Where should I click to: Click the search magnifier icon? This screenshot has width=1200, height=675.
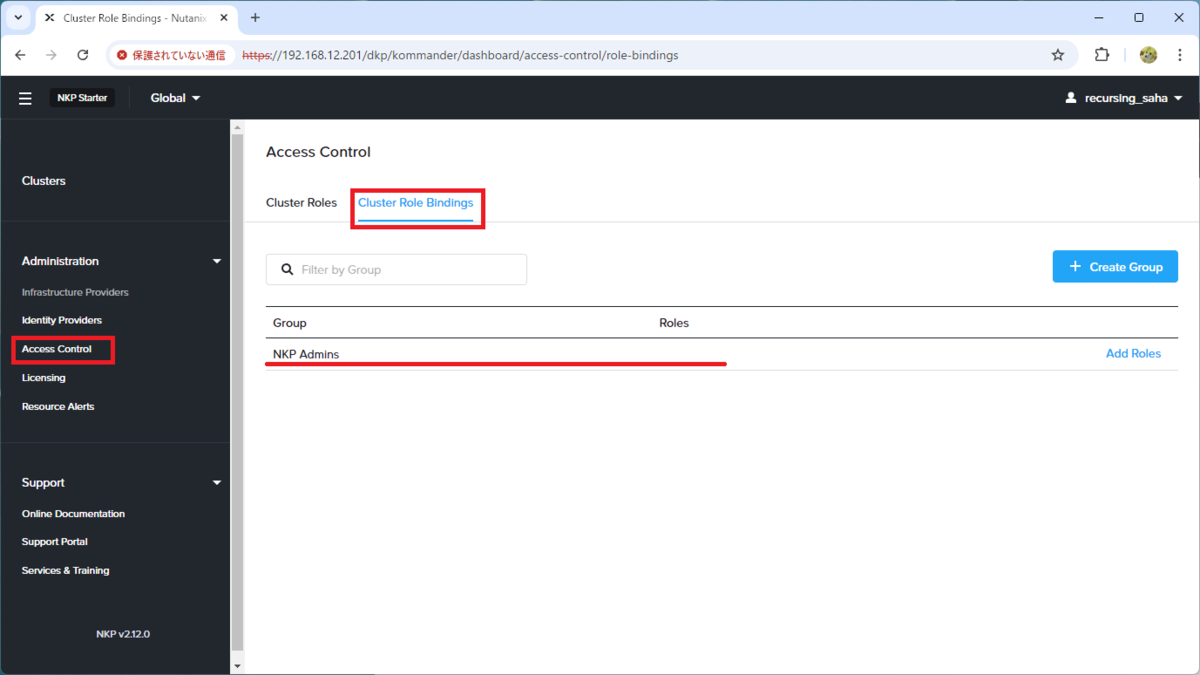click(287, 269)
